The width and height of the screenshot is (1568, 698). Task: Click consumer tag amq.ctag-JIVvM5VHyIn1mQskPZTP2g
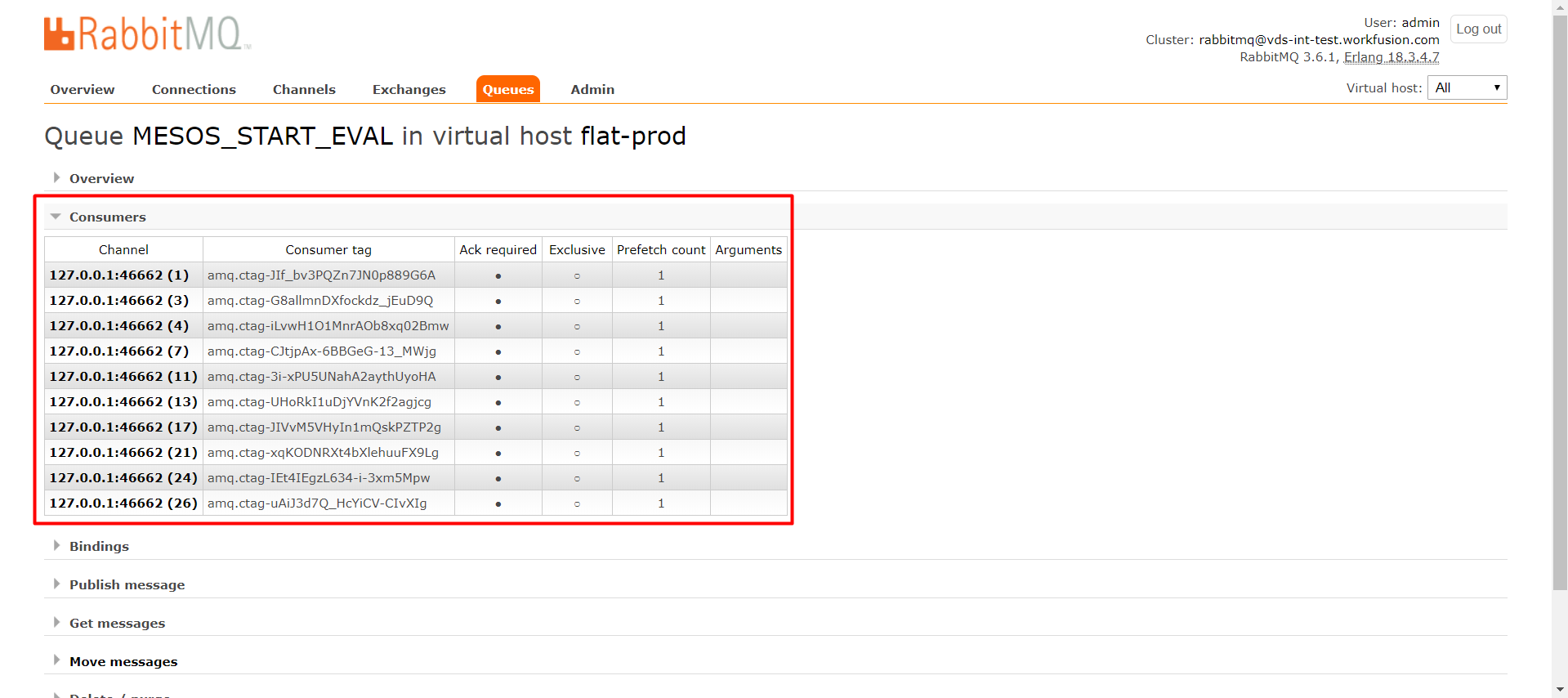click(324, 427)
